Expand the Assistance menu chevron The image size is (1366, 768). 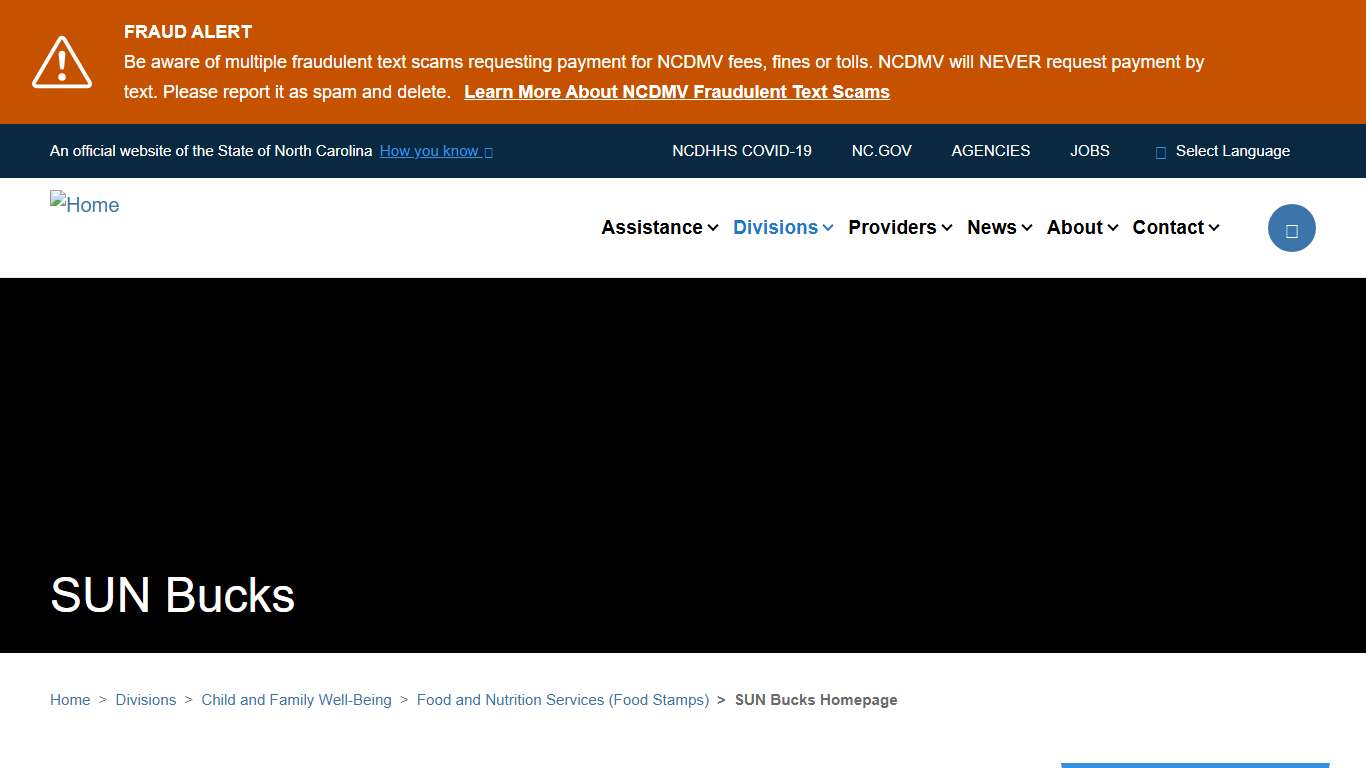coord(713,228)
